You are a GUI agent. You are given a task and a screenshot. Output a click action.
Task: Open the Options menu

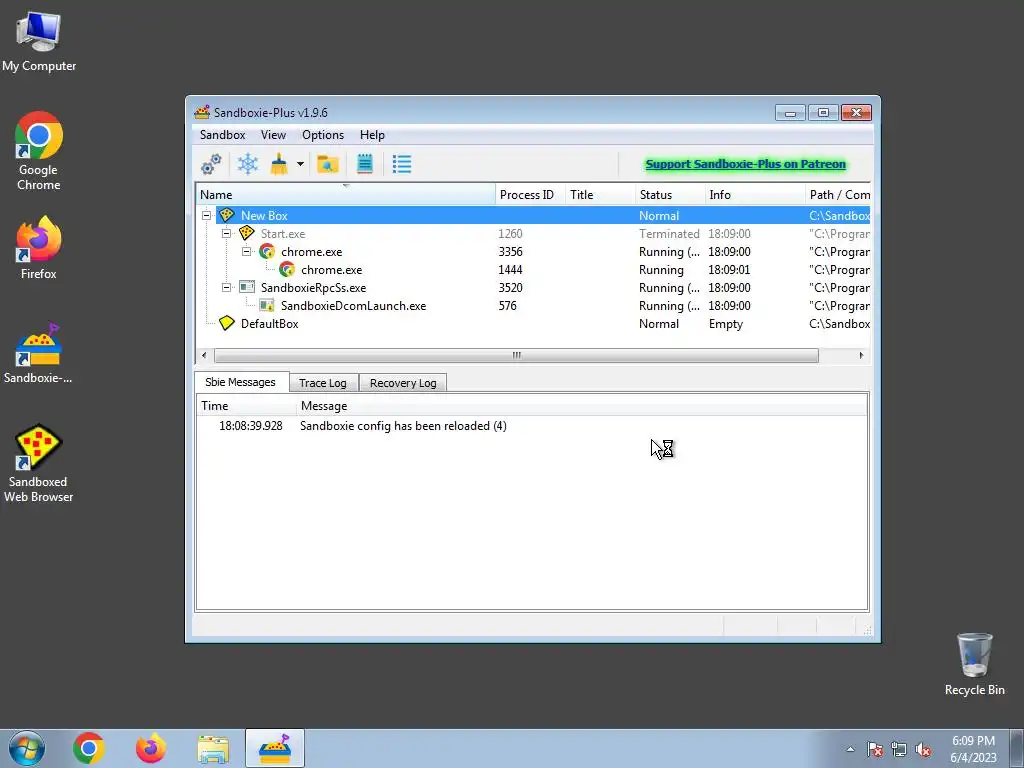point(323,135)
